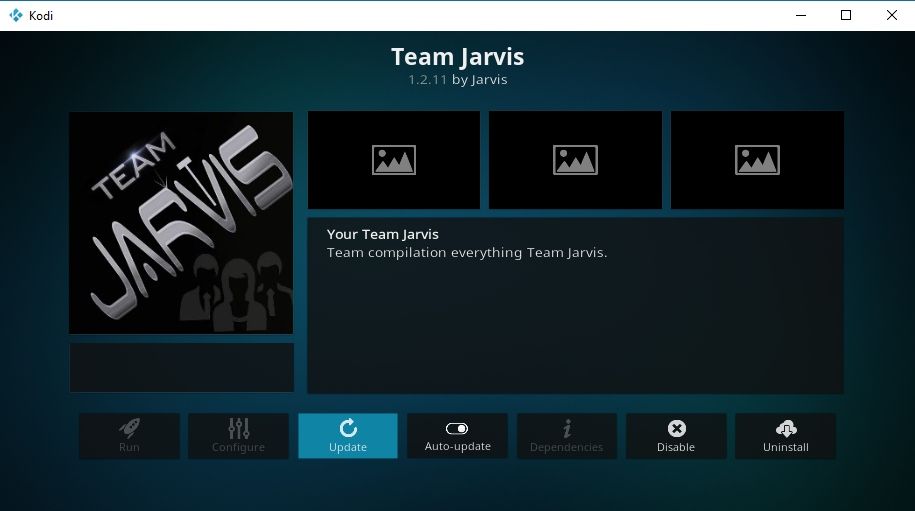
Task: Select the third screenshot placeholder thumbnail
Action: click(757, 160)
